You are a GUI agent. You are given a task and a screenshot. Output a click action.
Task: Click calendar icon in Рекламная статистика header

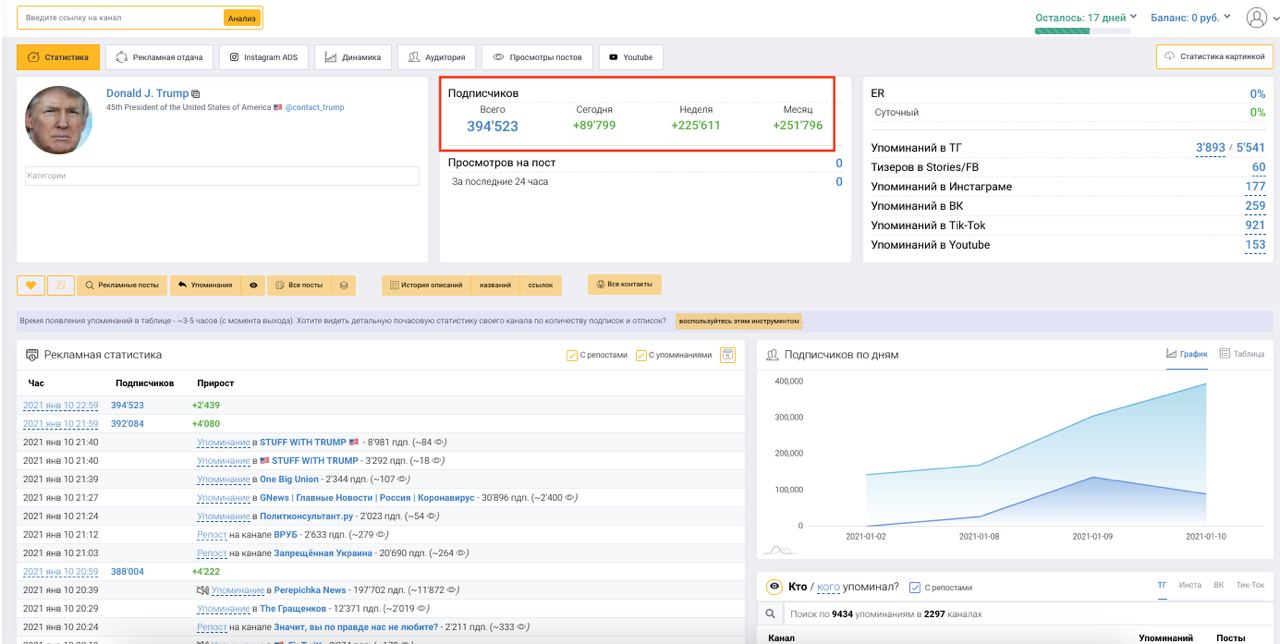point(728,354)
